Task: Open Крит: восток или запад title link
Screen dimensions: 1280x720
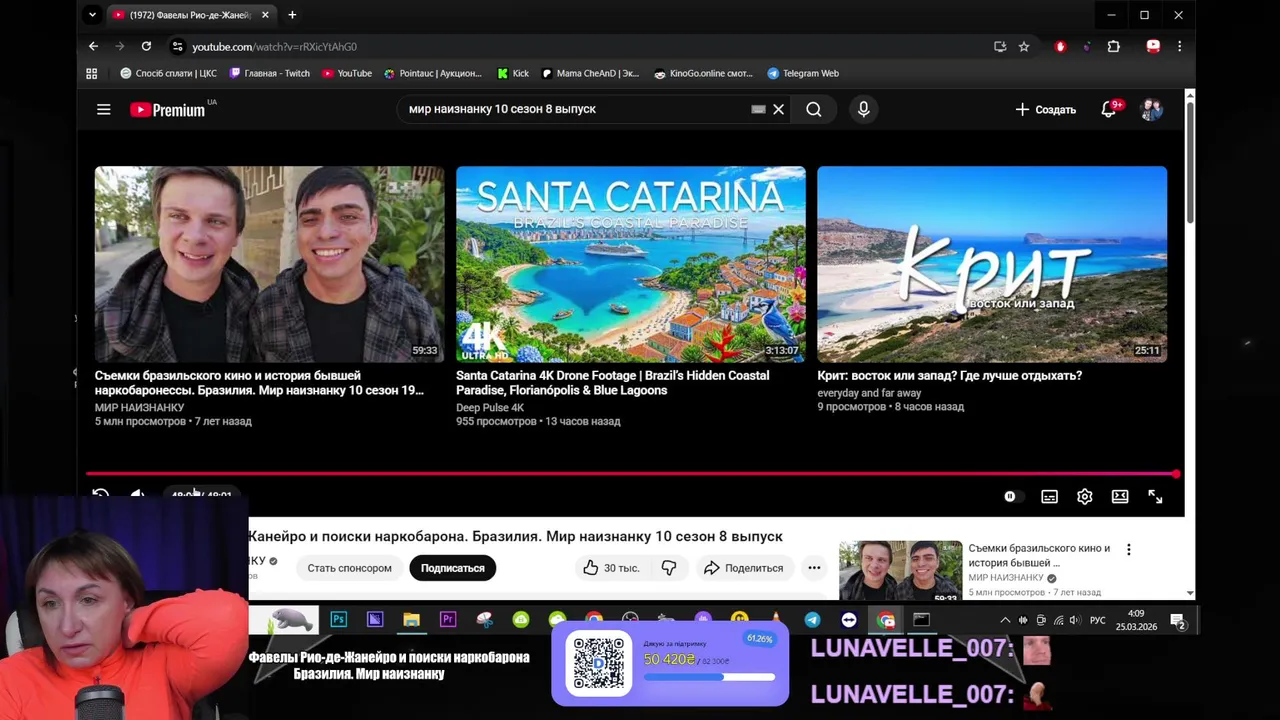Action: pos(950,376)
